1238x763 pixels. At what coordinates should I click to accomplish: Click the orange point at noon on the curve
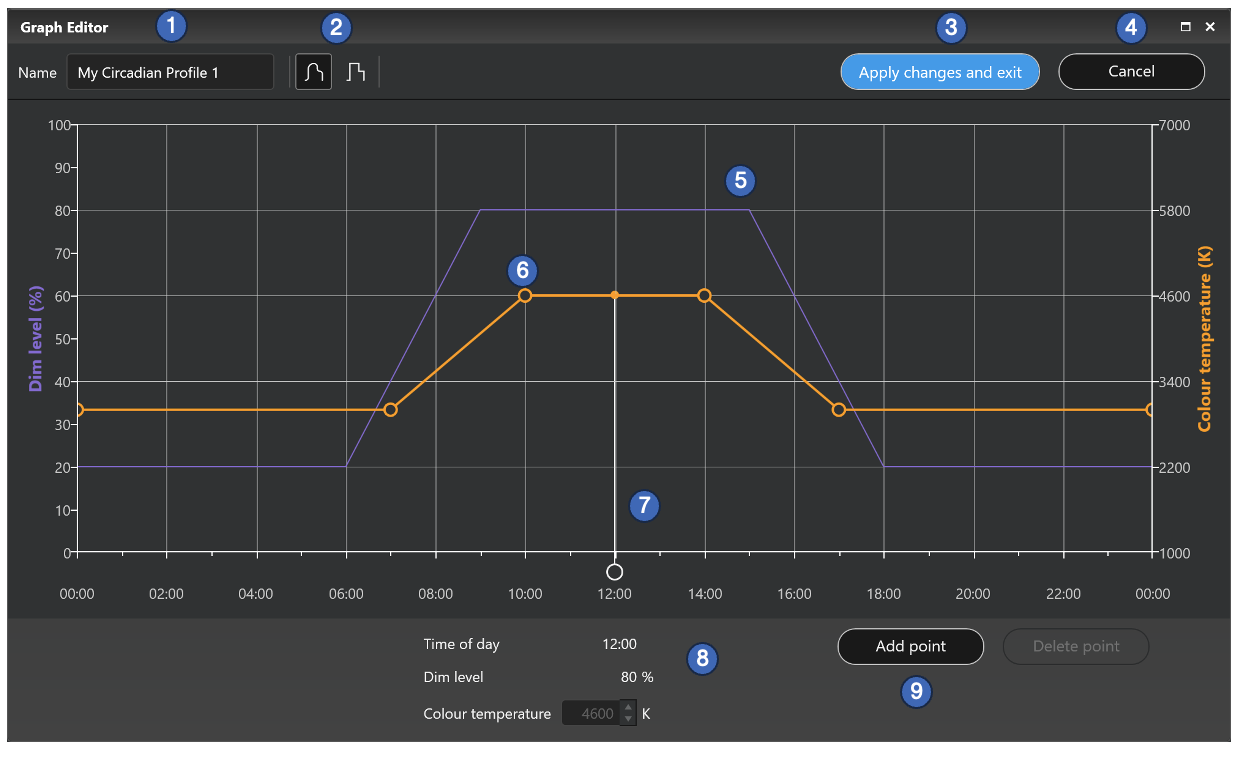(x=614, y=296)
